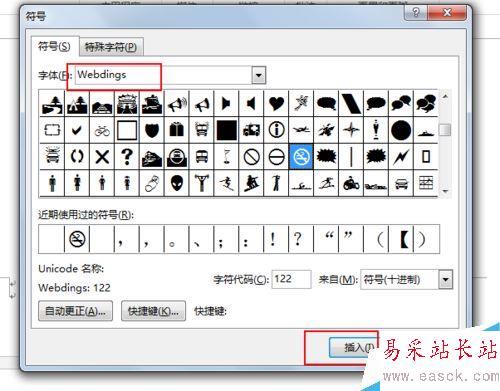Select the solid black circle symbol

pos(401,130)
